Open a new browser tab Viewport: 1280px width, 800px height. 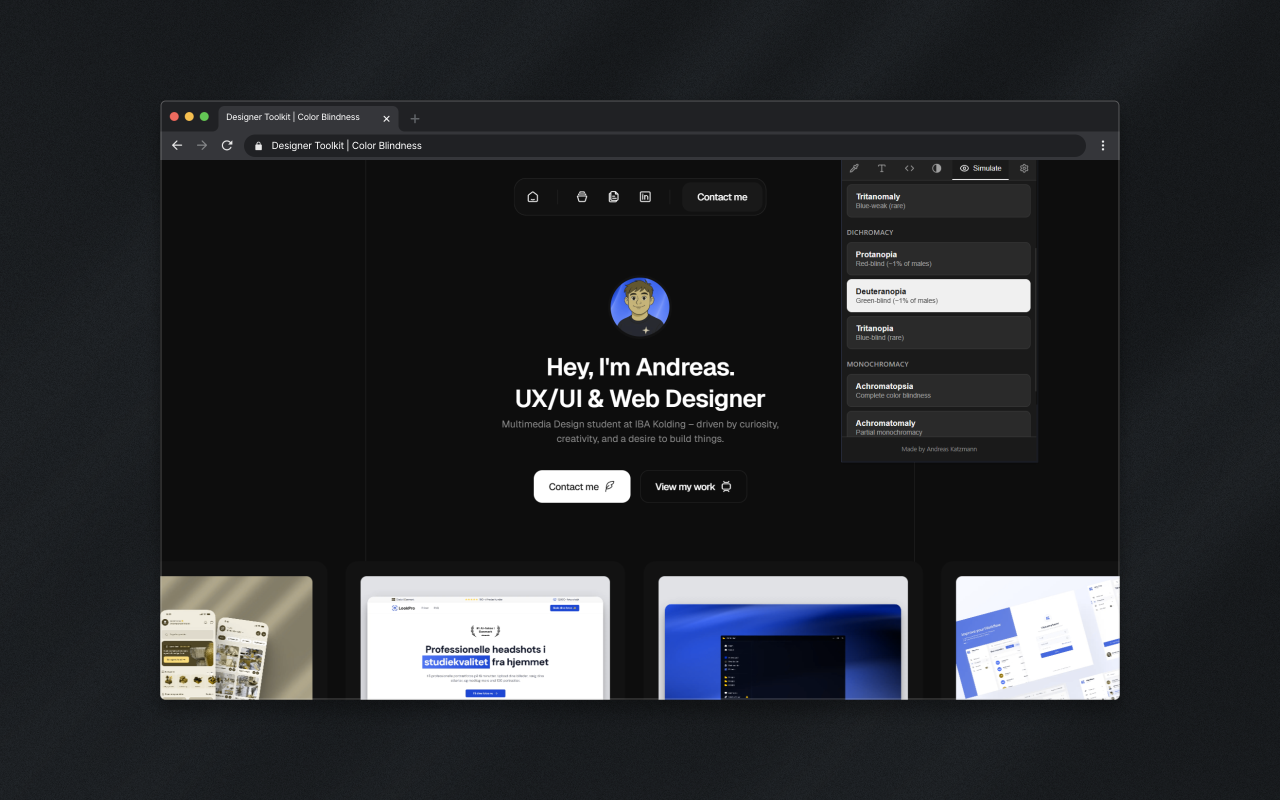pyautogui.click(x=414, y=117)
